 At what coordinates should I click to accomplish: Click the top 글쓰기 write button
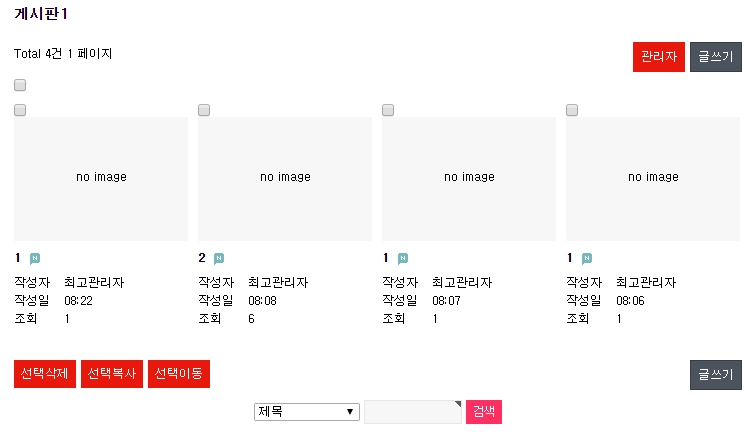tap(716, 57)
